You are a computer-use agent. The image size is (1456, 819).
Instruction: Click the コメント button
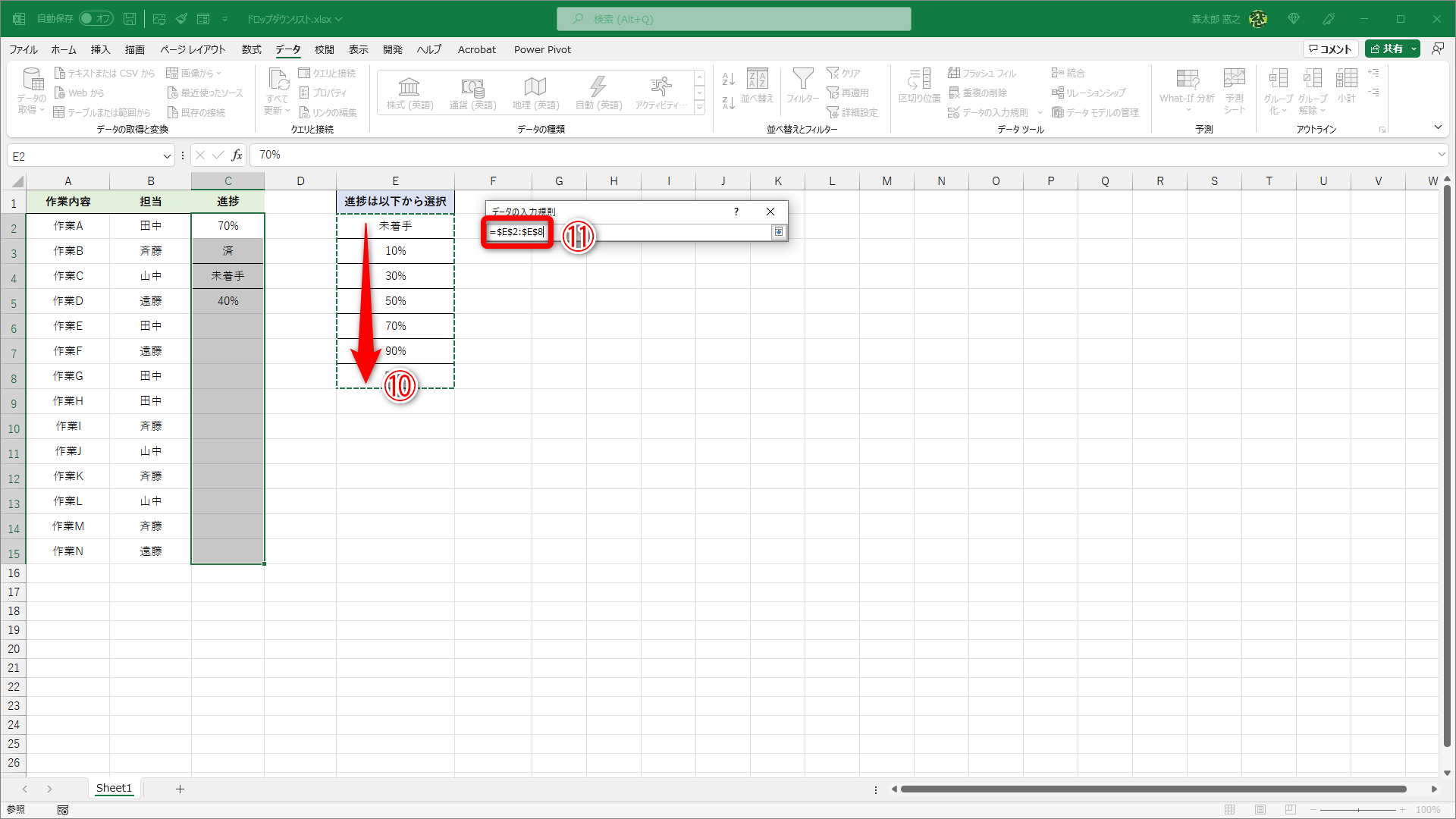(x=1330, y=49)
